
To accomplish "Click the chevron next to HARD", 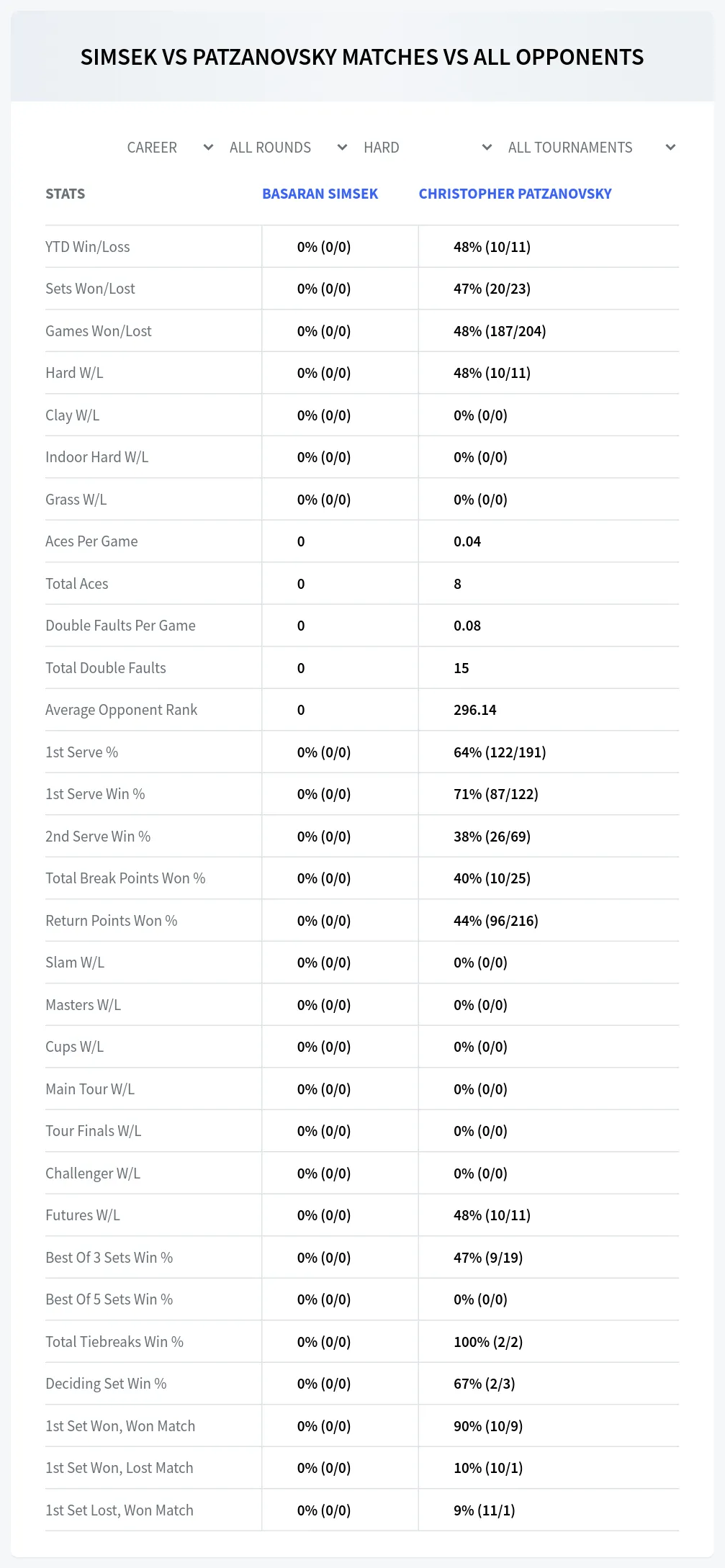I will click(x=487, y=148).
